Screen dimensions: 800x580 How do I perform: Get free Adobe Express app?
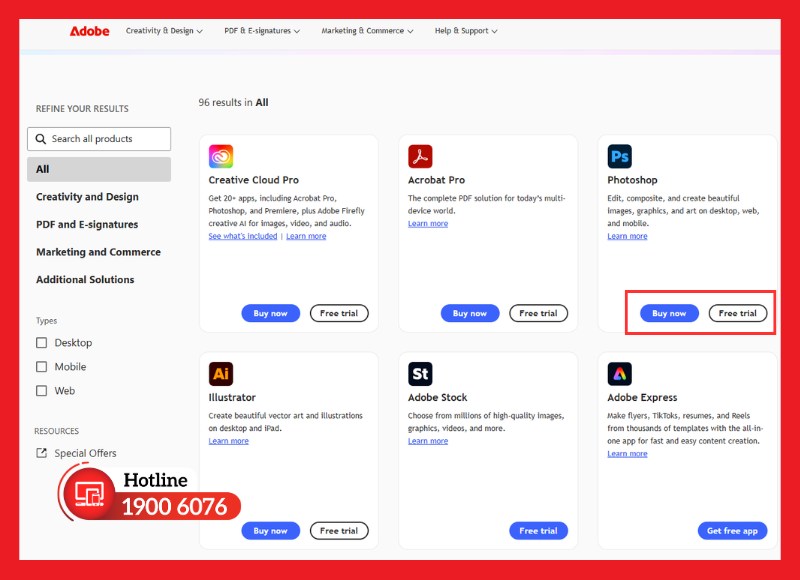pyautogui.click(x=733, y=531)
